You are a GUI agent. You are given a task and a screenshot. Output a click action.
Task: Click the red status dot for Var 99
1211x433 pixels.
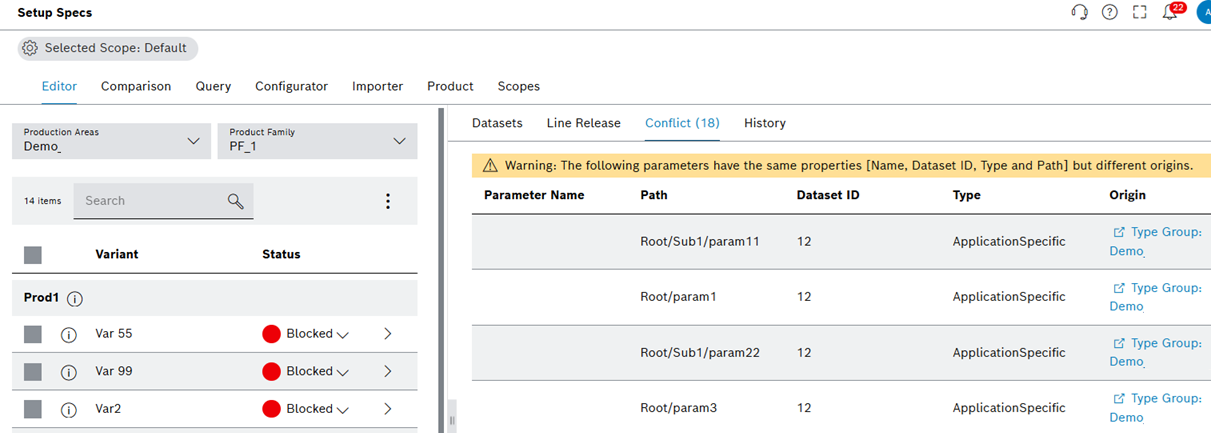[271, 372]
